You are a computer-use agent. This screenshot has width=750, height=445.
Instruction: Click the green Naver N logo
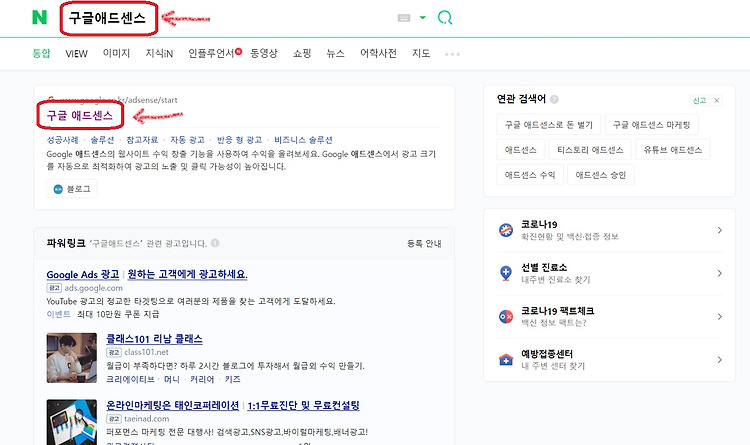point(39,17)
